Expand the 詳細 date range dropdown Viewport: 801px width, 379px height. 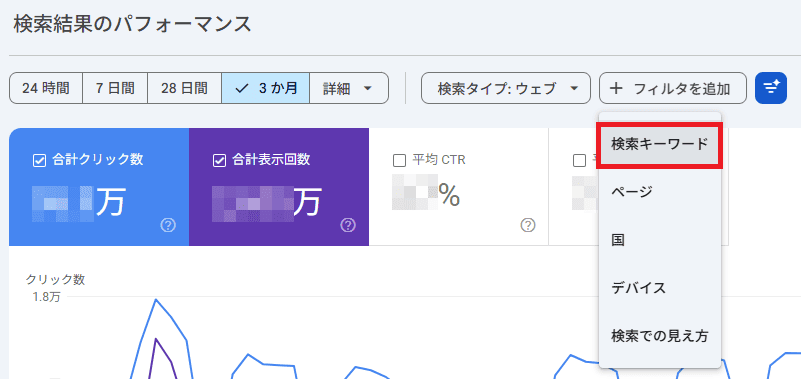pyautogui.click(x=349, y=88)
